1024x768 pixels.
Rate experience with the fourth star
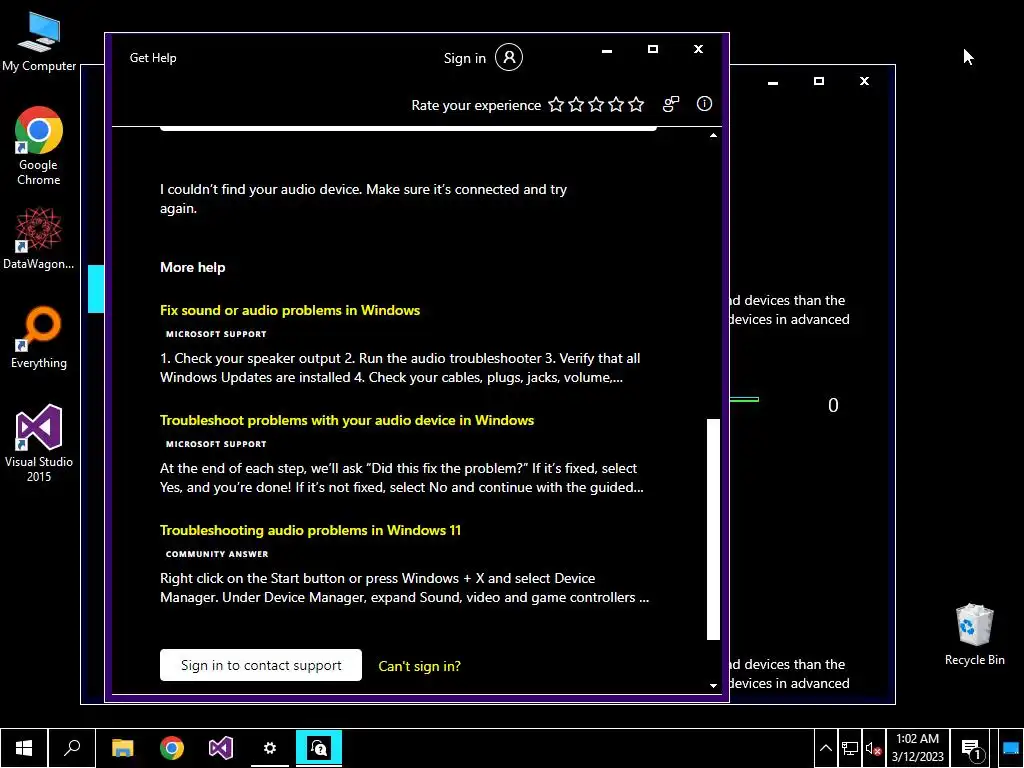[616, 104]
